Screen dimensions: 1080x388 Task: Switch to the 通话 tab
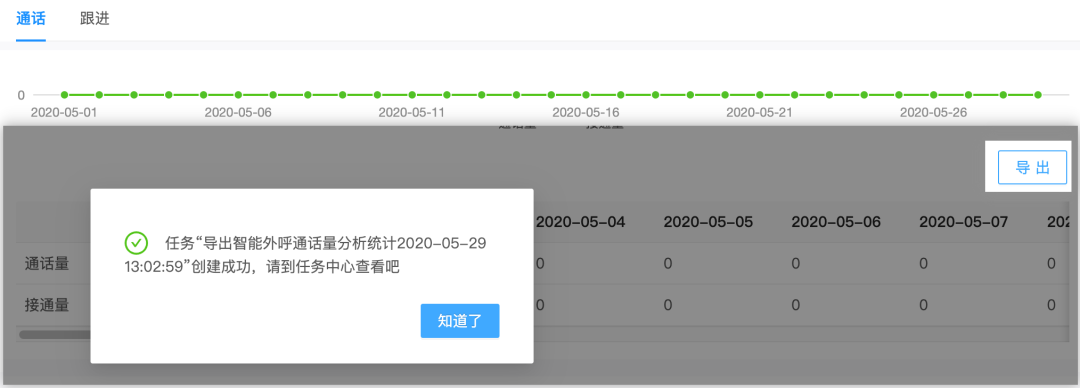point(30,19)
